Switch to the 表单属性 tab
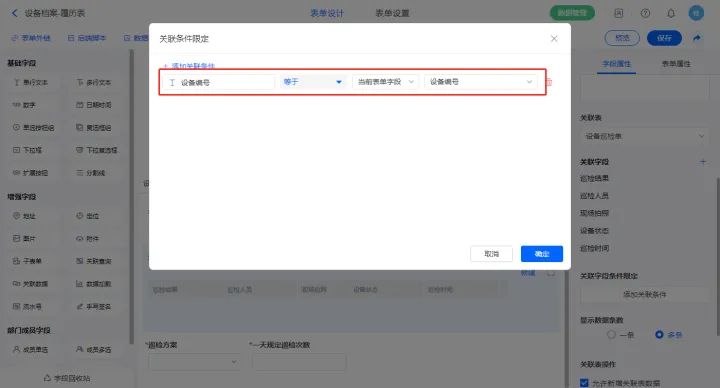 click(676, 63)
